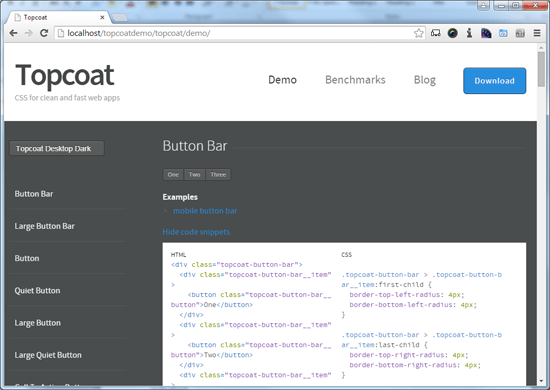Open a new tab next to Topcoat
This screenshot has height=390, width=550.
pyautogui.click(x=119, y=18)
